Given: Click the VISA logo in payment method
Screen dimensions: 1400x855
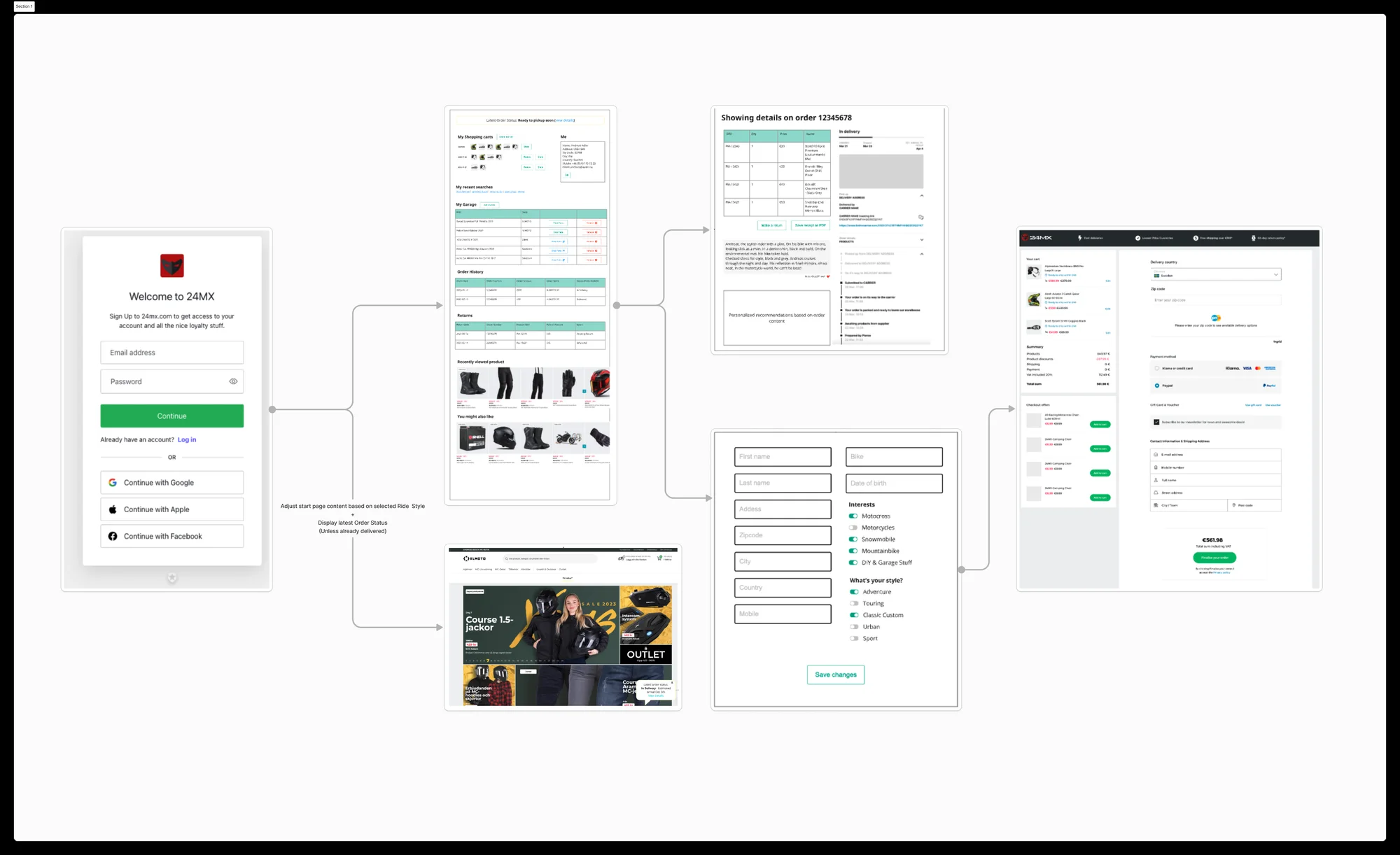Looking at the screenshot, I should point(1247,368).
